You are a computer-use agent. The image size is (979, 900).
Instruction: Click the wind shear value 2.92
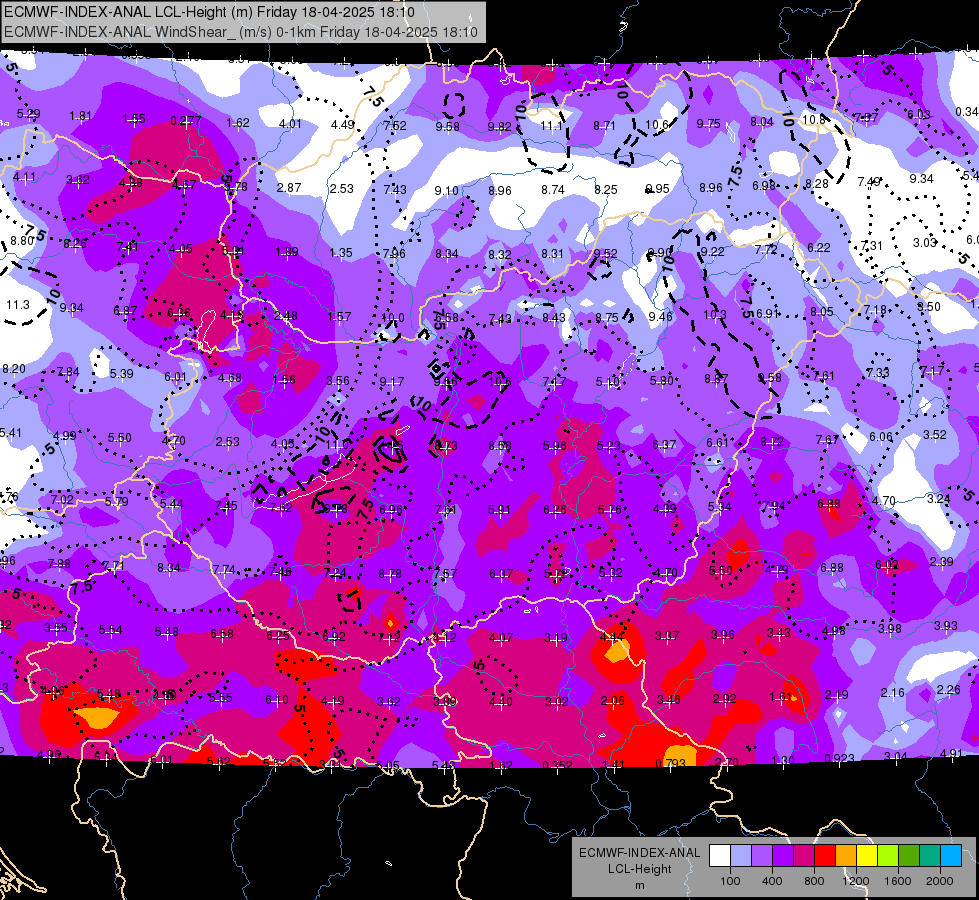pos(725,699)
